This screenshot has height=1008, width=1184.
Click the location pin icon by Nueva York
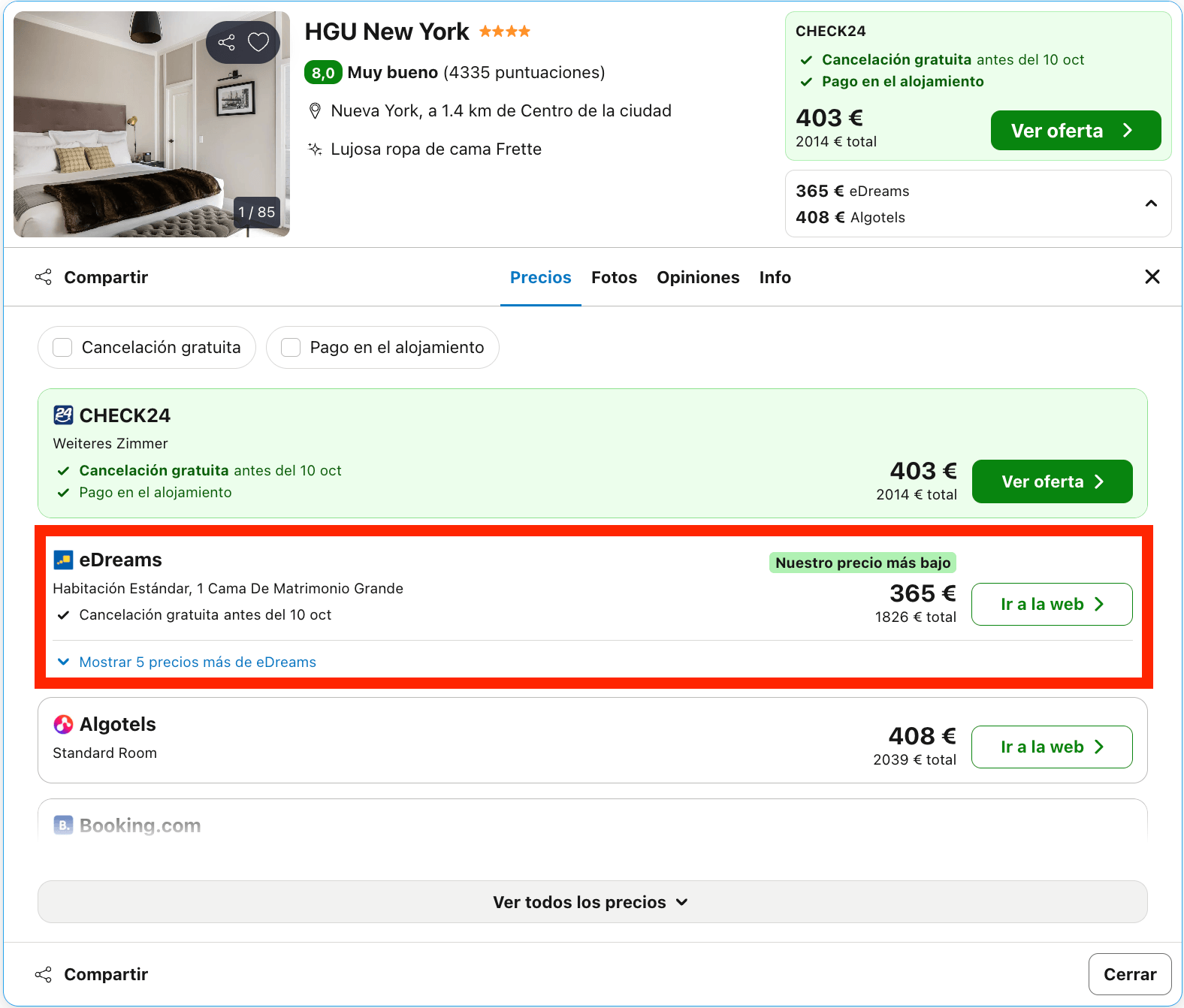316,111
